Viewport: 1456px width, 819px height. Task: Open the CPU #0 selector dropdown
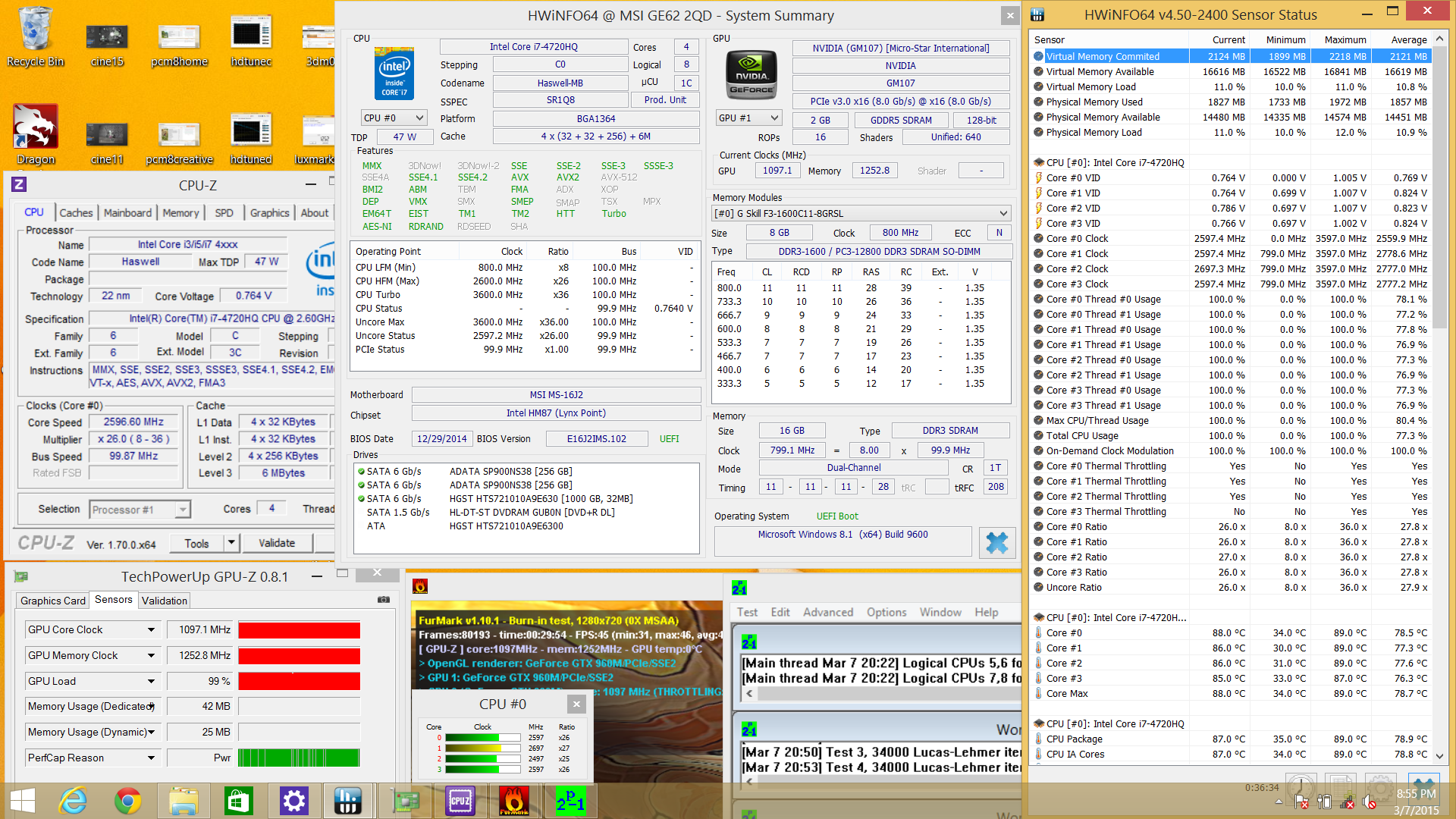click(x=394, y=118)
